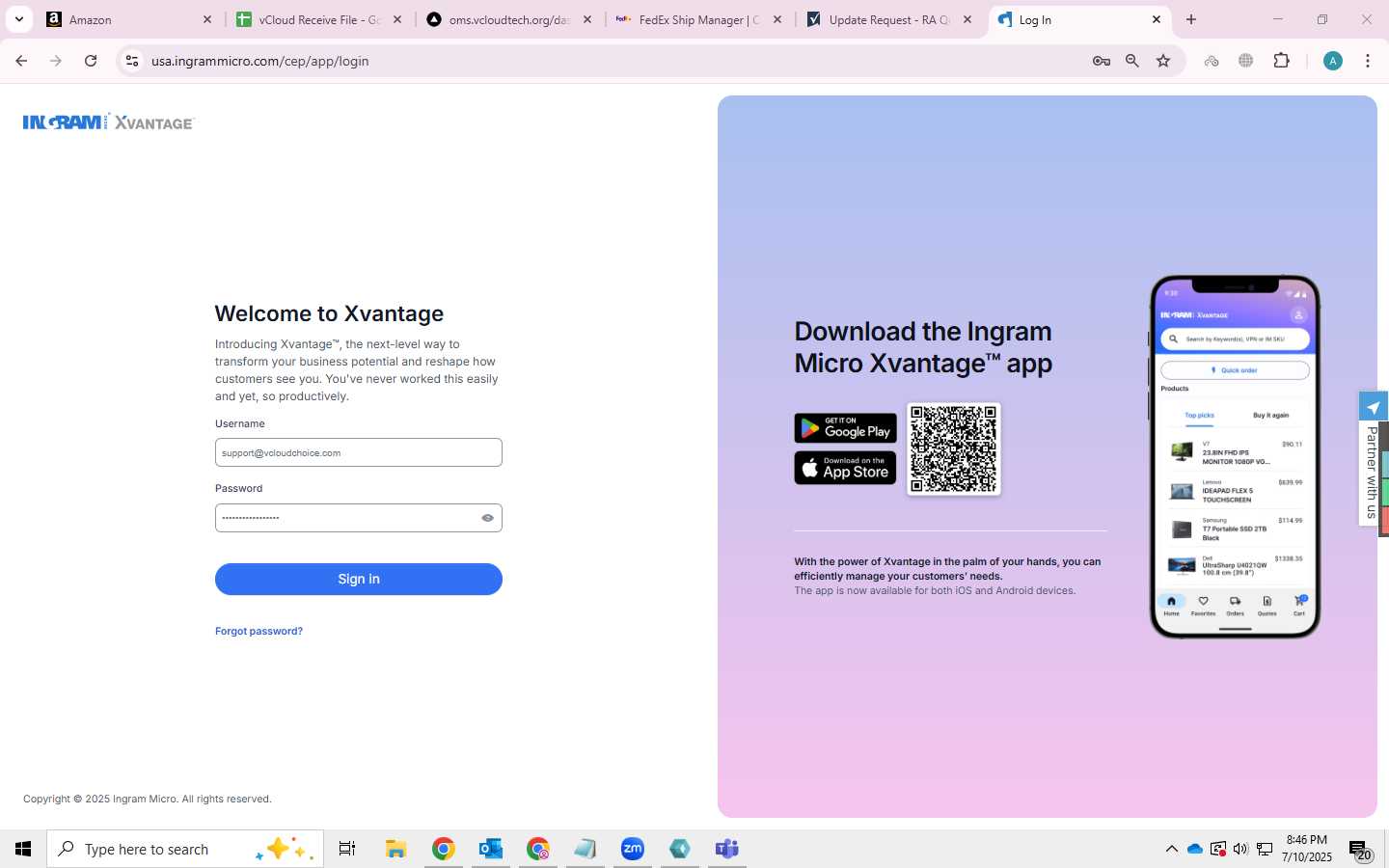Open the Get it on Google Play badge

coord(845,428)
